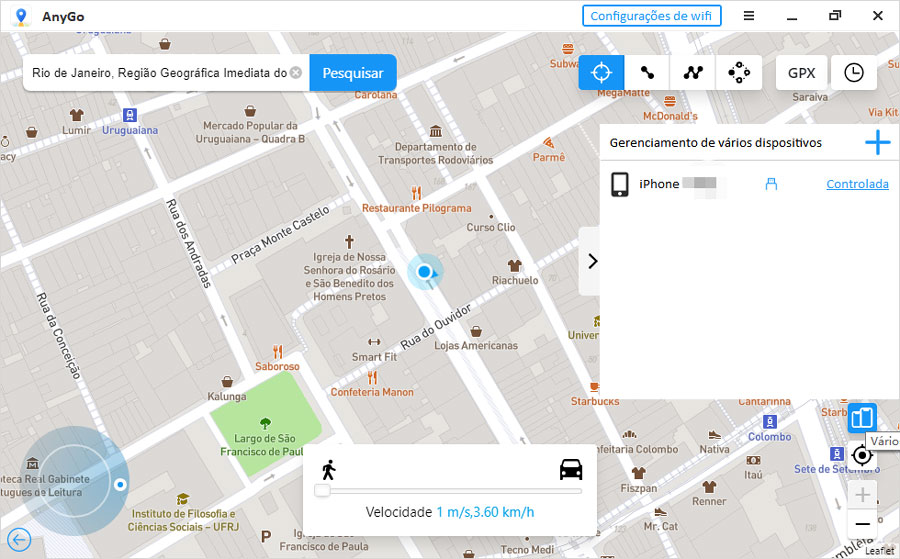Select the multi-spot route mode icon

coord(693,72)
